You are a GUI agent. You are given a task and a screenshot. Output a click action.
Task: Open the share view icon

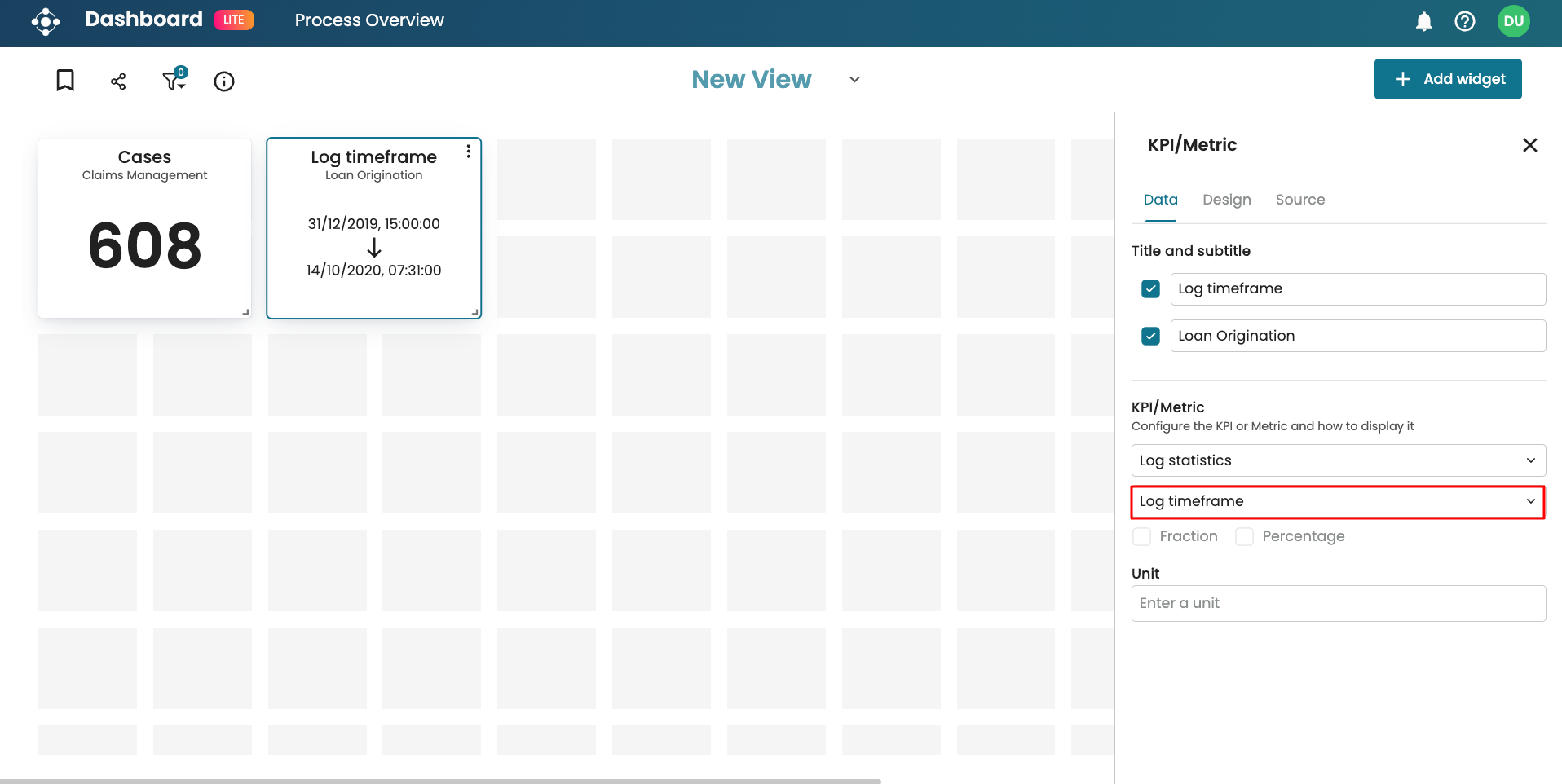118,81
